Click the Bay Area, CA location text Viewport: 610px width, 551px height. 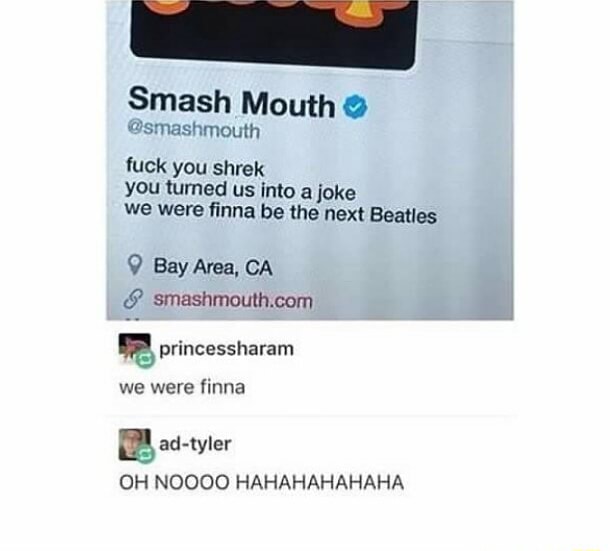click(x=213, y=267)
